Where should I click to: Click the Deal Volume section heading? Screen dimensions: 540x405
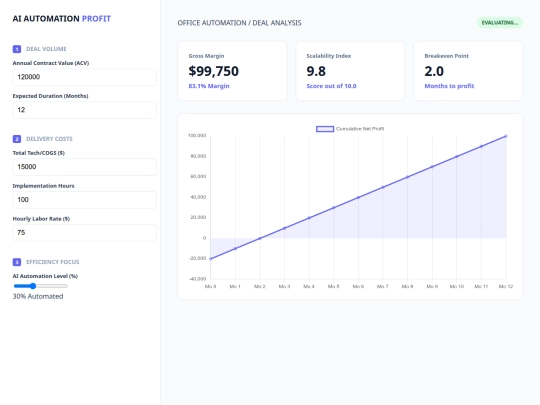[46, 49]
